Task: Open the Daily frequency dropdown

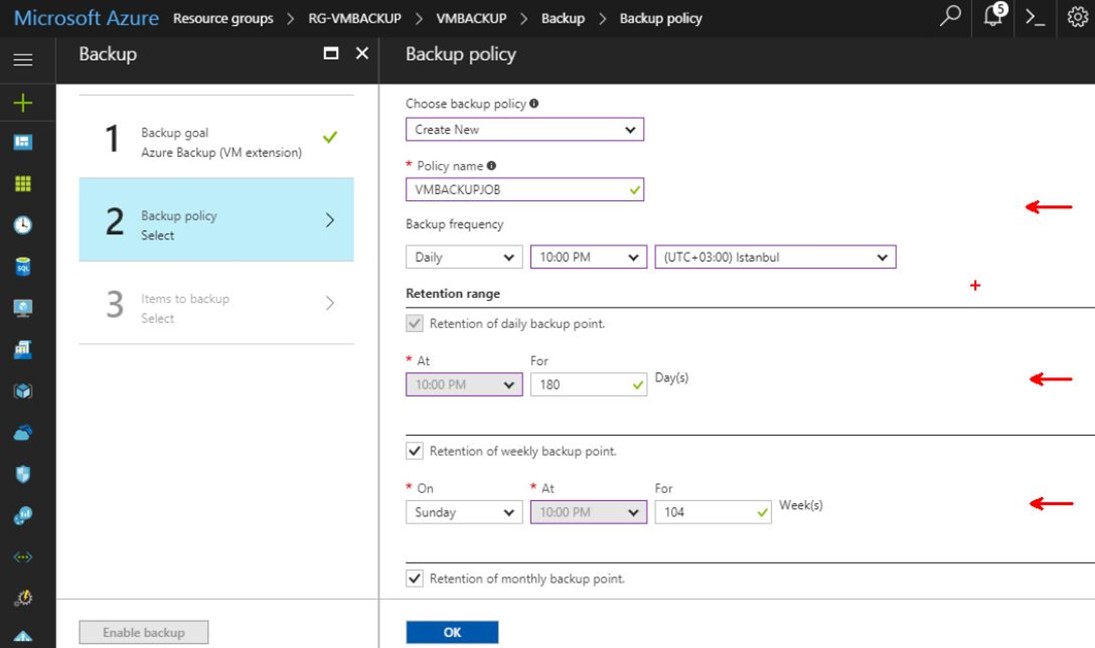Action: tap(464, 257)
